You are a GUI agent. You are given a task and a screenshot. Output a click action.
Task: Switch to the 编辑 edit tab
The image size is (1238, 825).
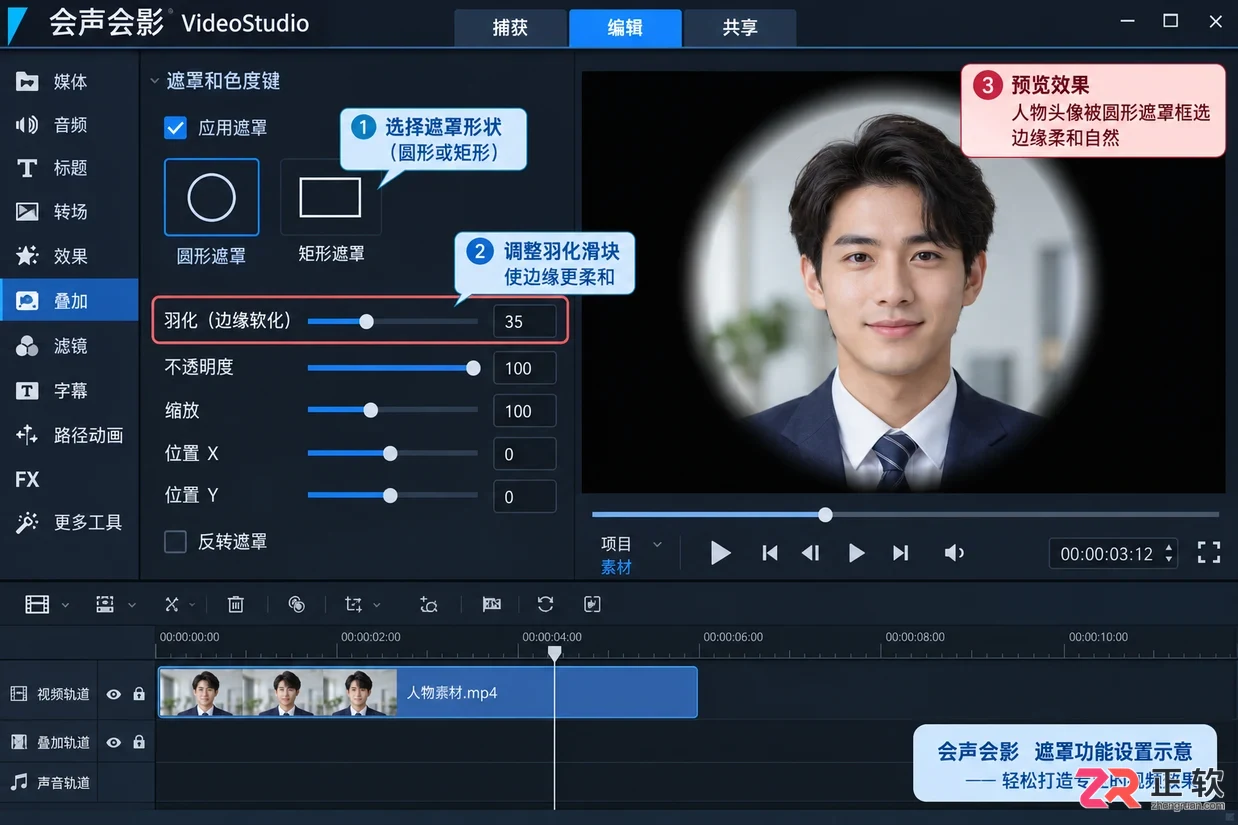pyautogui.click(x=625, y=28)
